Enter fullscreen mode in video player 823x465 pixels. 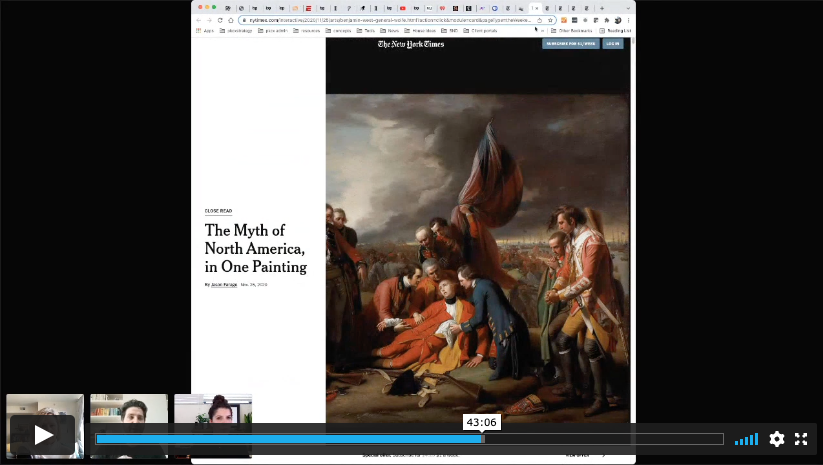click(x=801, y=439)
